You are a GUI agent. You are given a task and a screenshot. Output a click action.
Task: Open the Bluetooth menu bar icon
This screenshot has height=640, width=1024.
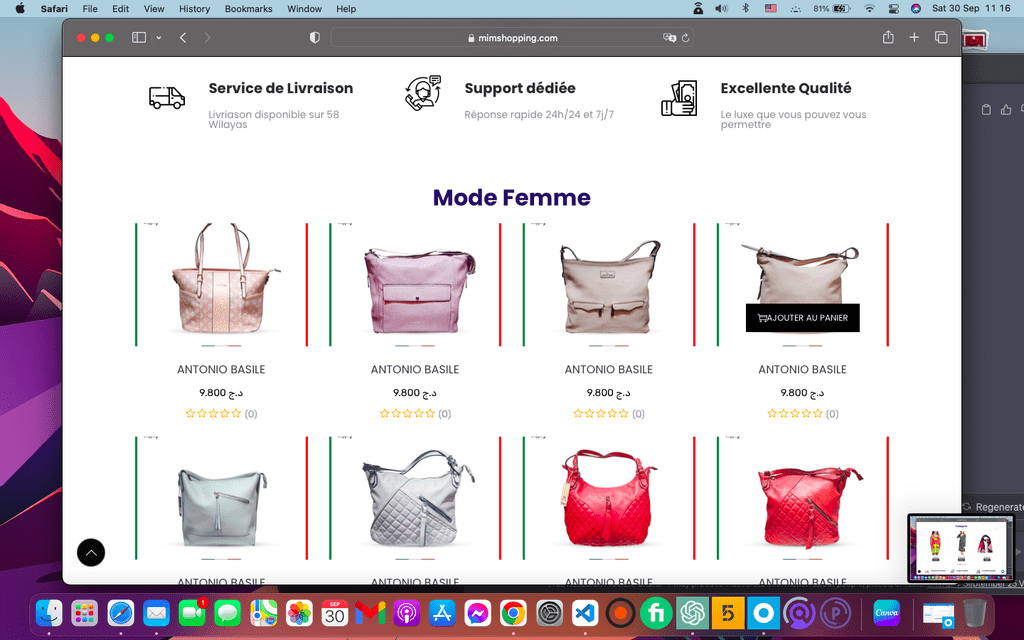745,8
